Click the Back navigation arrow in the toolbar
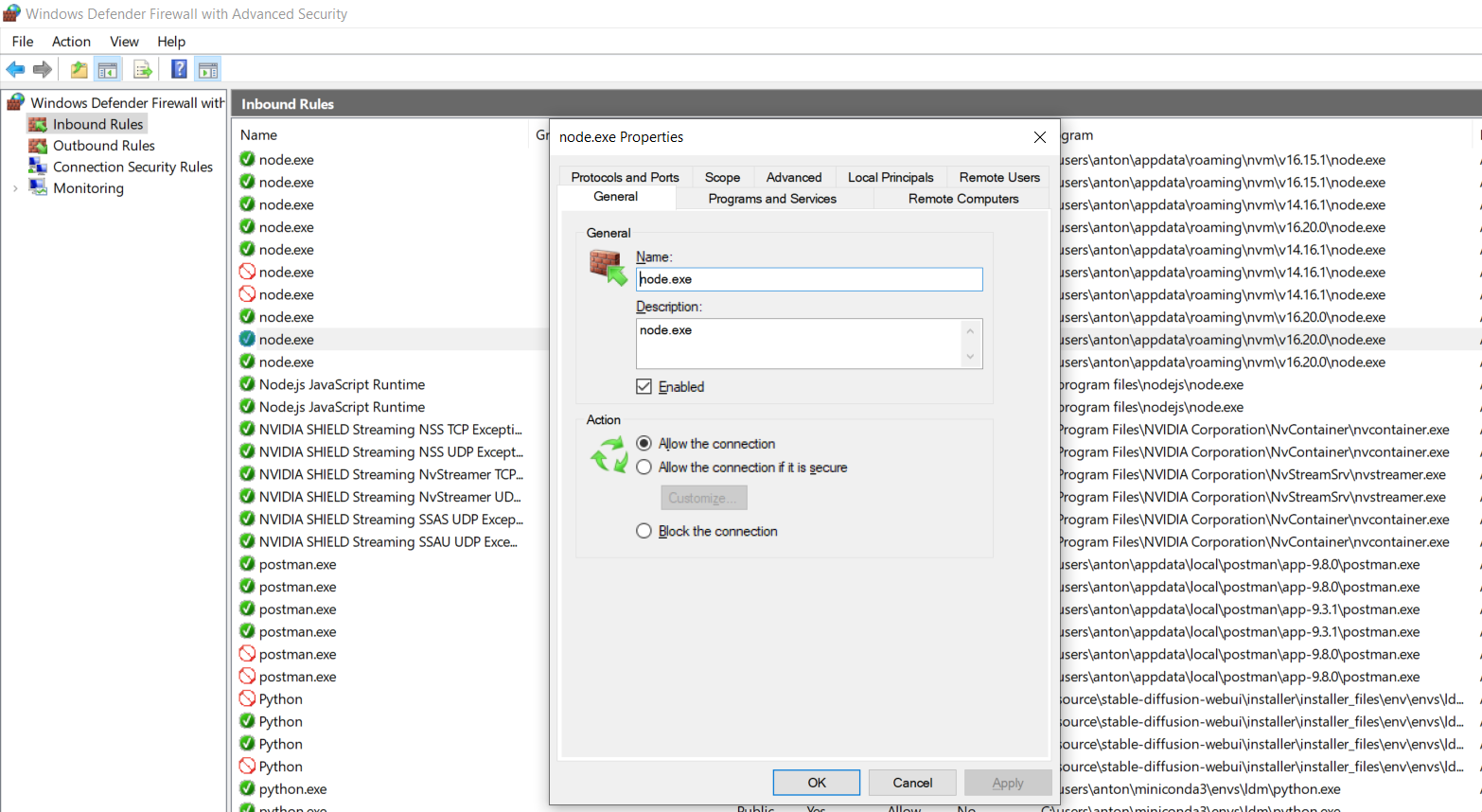This screenshot has width=1482, height=812. 15,68
